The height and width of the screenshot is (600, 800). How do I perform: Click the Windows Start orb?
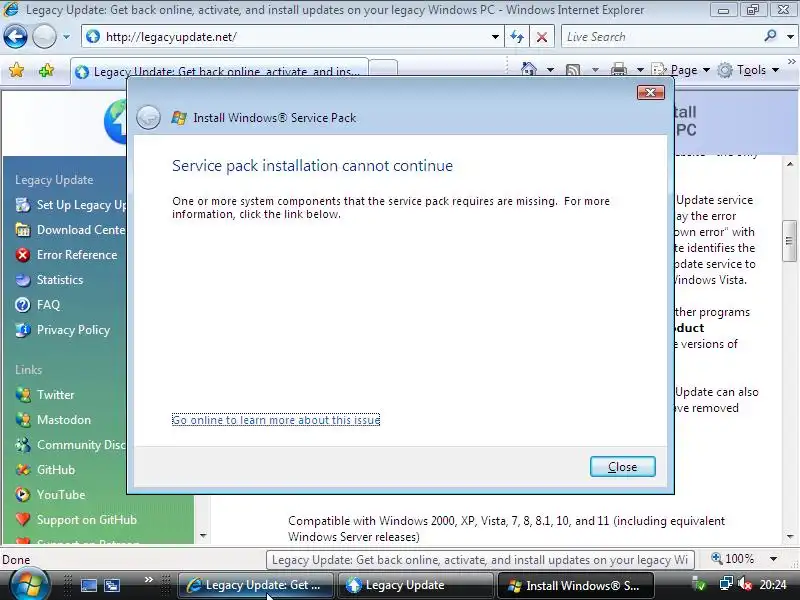click(29, 585)
